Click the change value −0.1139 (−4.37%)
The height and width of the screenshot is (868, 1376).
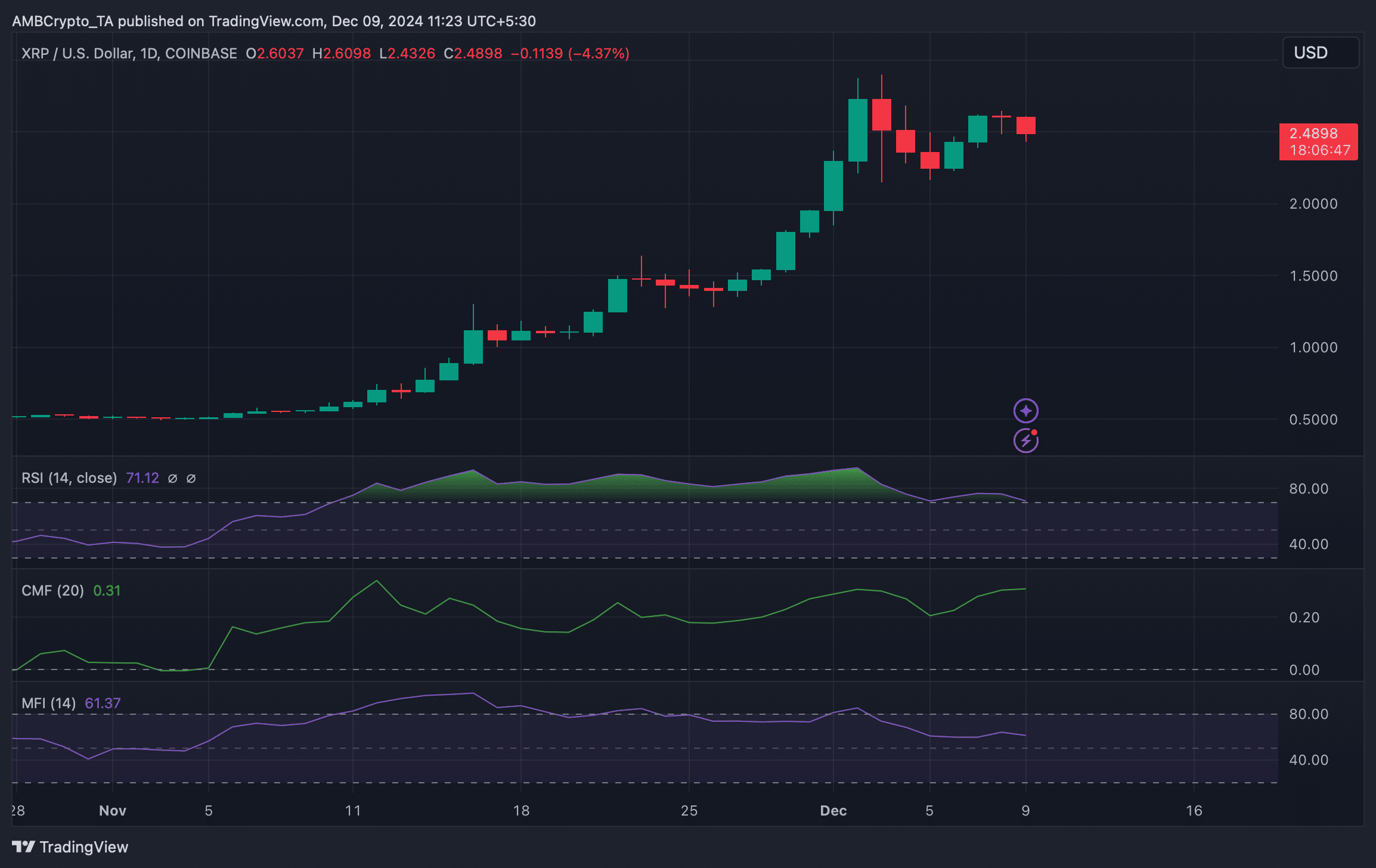(x=570, y=54)
